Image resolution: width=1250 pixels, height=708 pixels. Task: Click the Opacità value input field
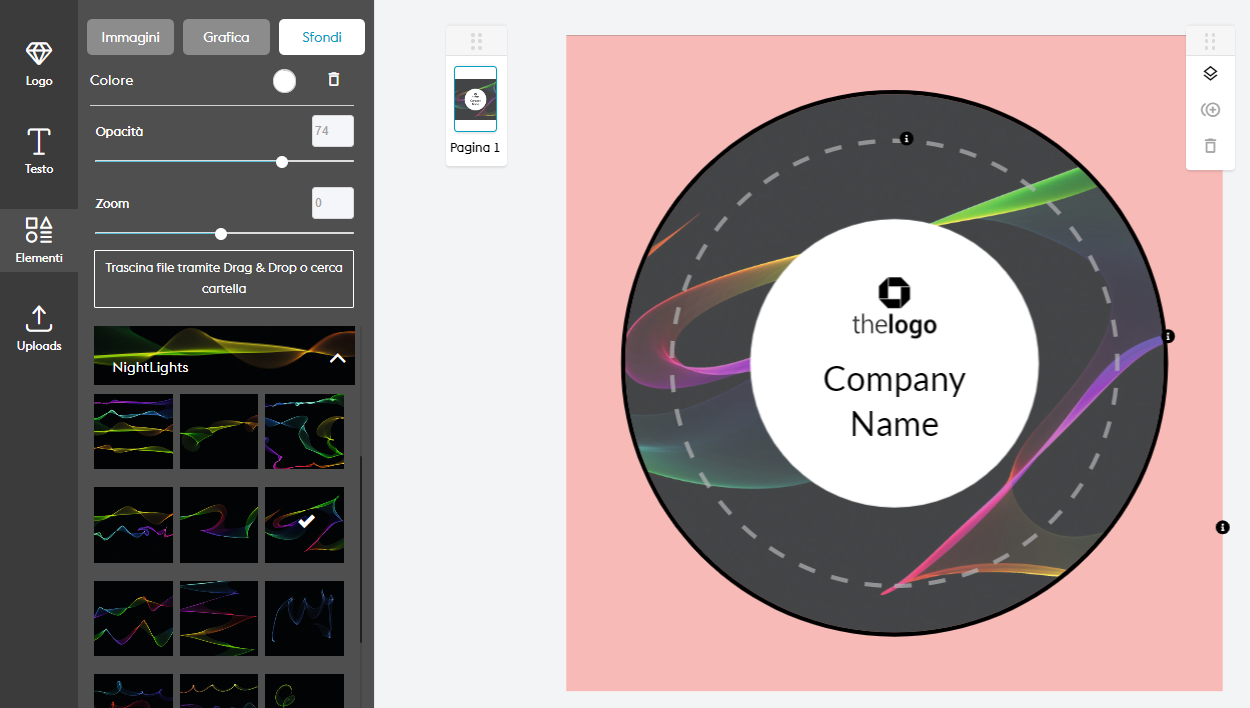coord(332,131)
